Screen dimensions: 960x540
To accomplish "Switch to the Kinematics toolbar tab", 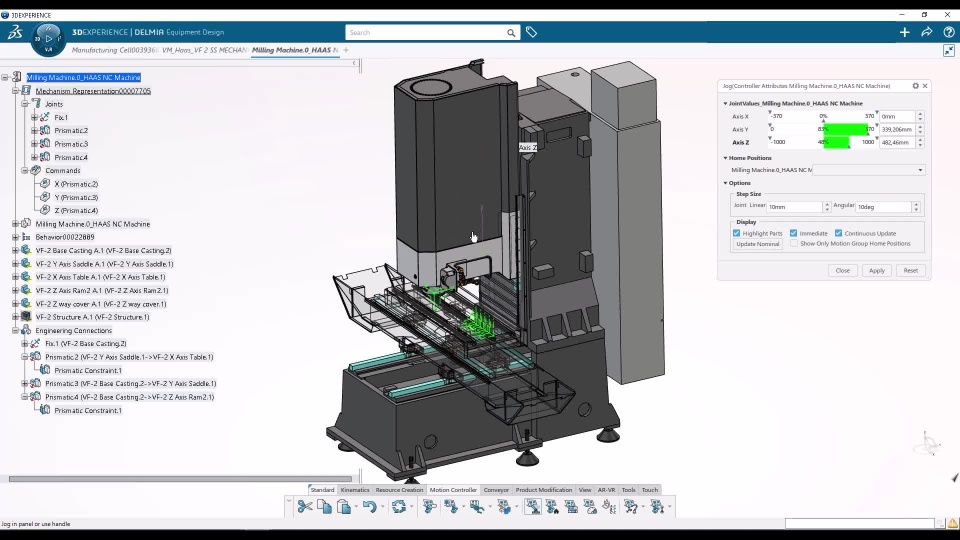I will click(355, 490).
